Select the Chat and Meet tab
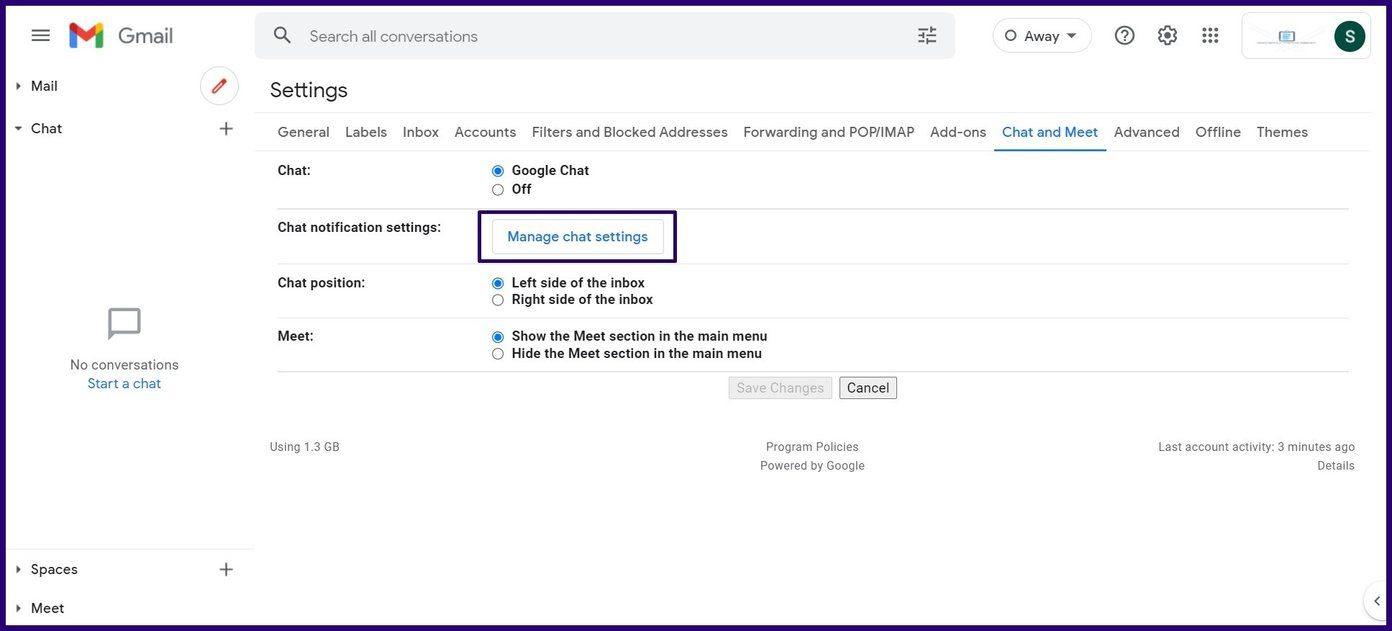 (1050, 132)
